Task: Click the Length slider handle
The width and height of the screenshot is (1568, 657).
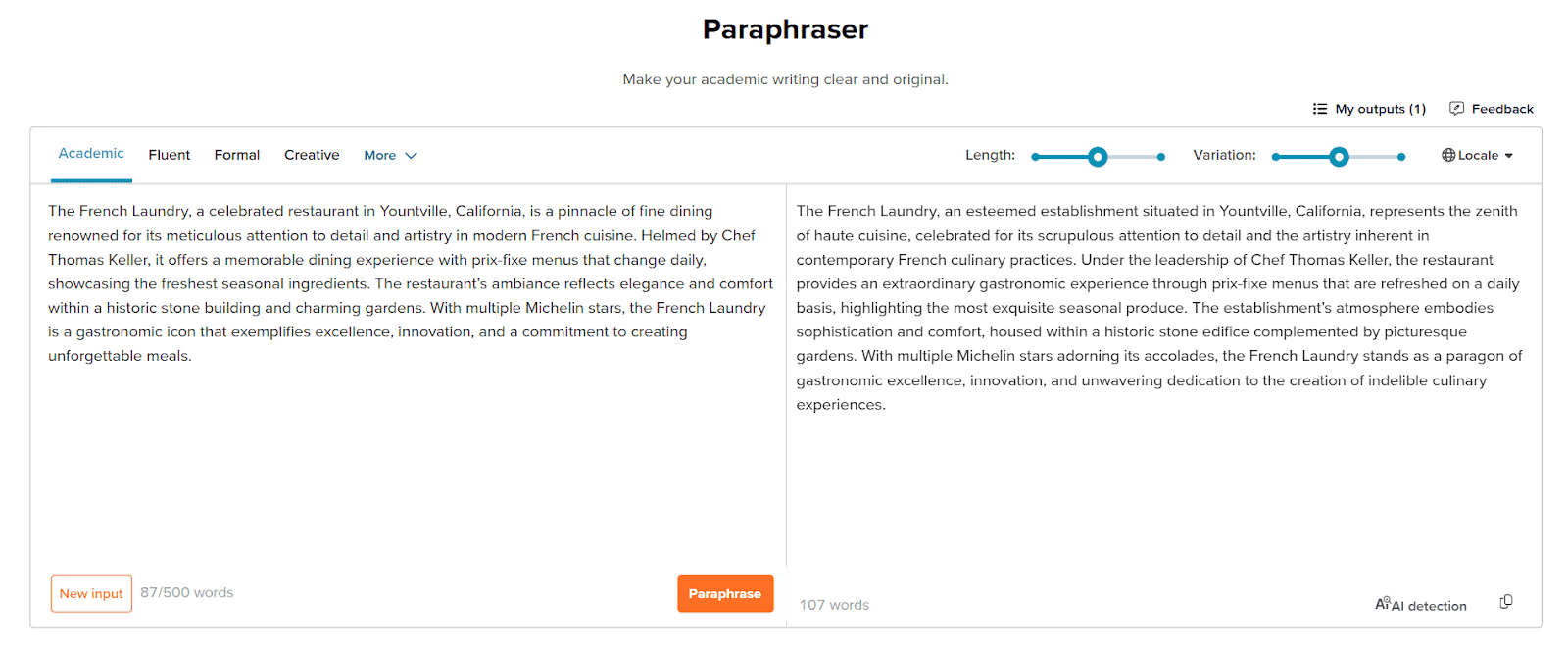Action: pos(1098,157)
